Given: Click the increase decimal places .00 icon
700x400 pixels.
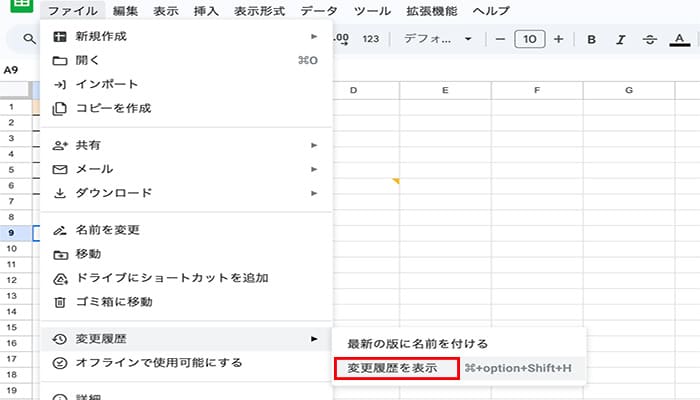Looking at the screenshot, I should tap(341, 39).
